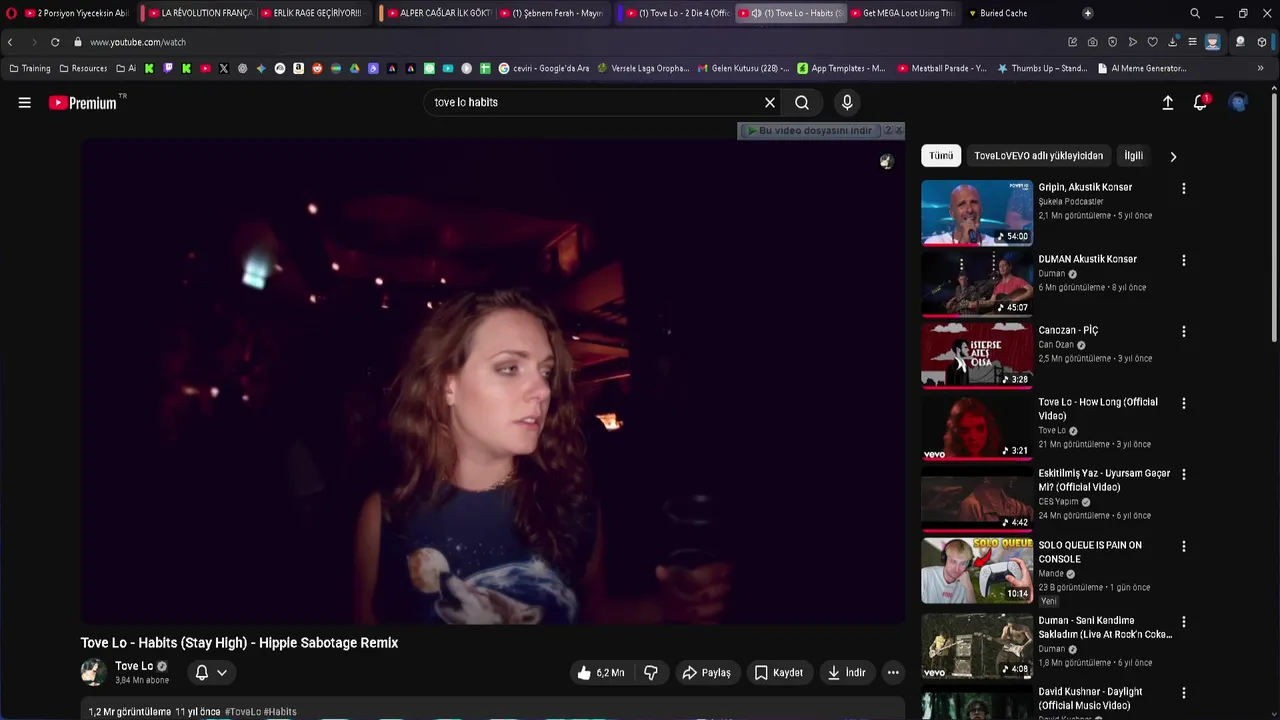
Task: Open the Twitch bookmark icon
Action: 168,68
